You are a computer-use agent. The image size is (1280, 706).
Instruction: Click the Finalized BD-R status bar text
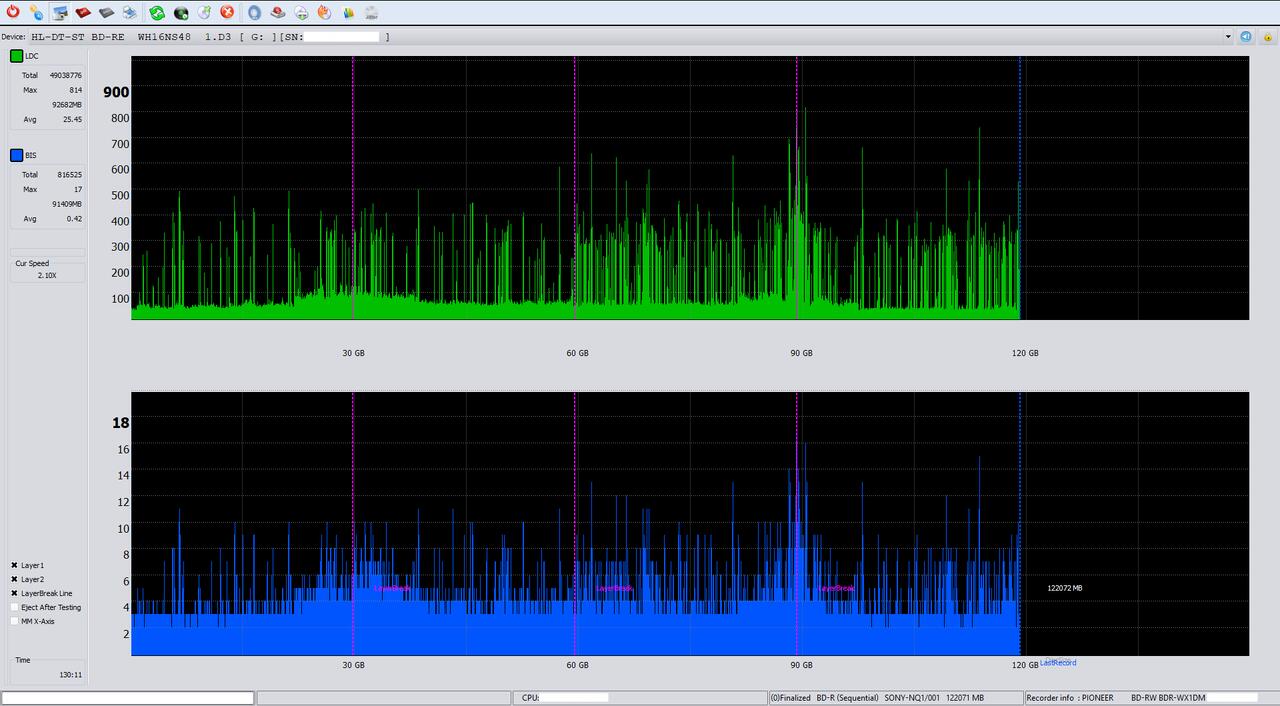click(x=824, y=698)
